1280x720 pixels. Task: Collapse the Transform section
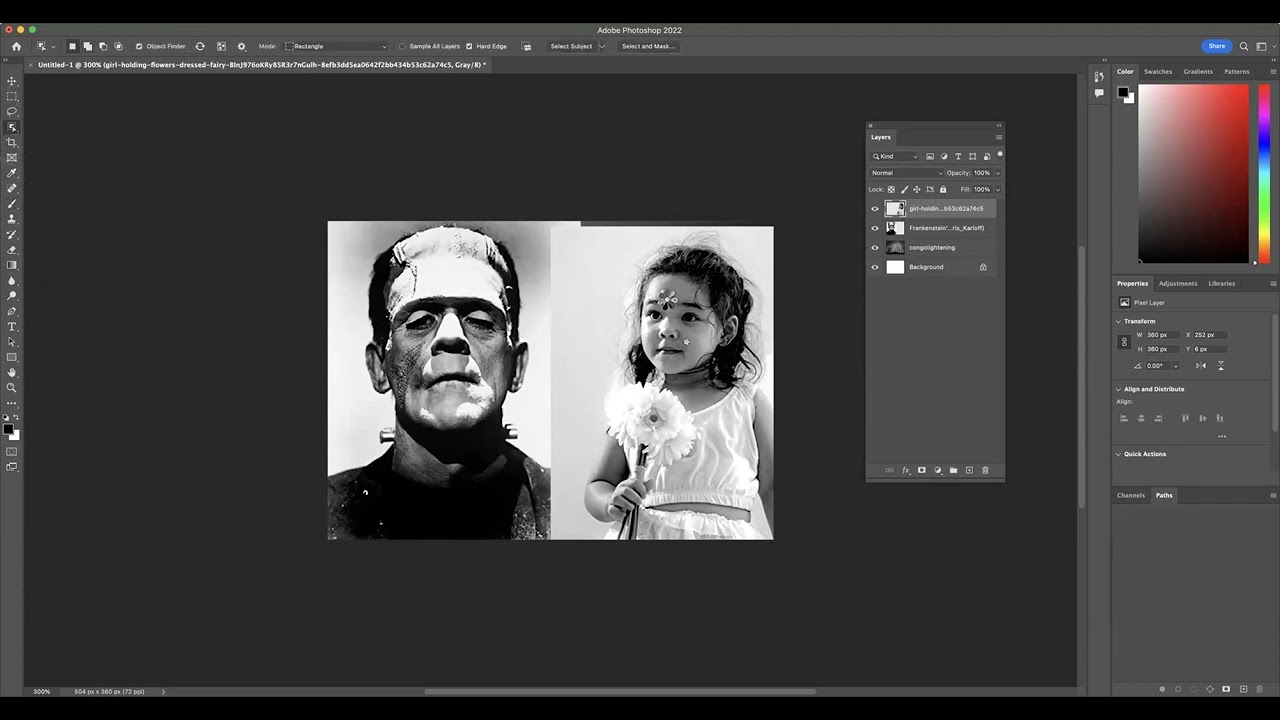click(1119, 321)
